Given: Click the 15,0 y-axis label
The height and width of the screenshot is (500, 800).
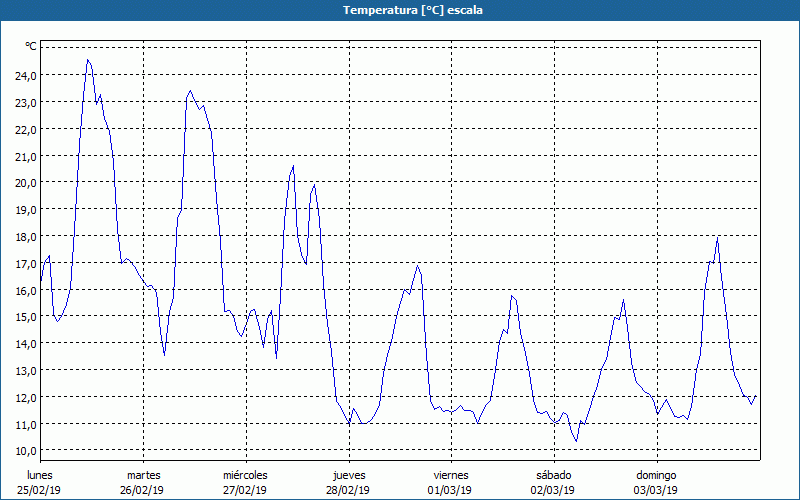Looking at the screenshot, I should (x=26, y=317).
